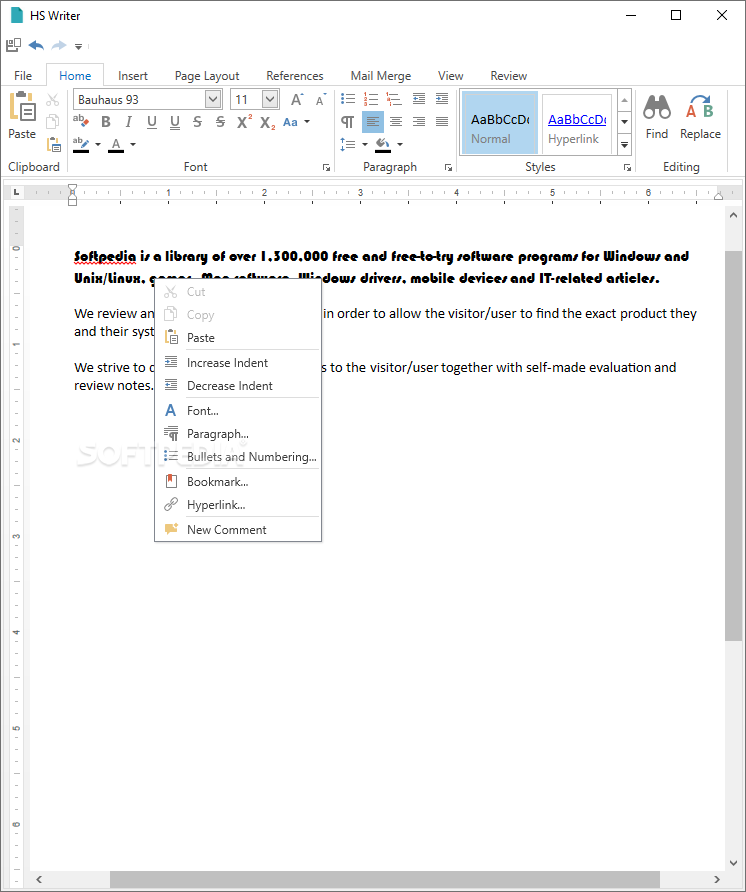The width and height of the screenshot is (746, 892).
Task: Toggle Subscript formatting
Action: [267, 122]
